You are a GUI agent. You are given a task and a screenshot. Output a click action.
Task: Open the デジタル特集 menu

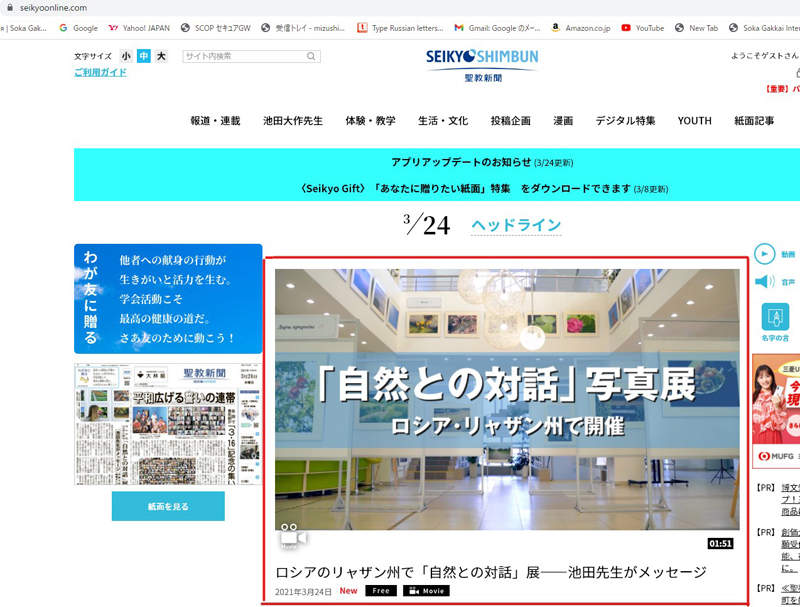[625, 121]
